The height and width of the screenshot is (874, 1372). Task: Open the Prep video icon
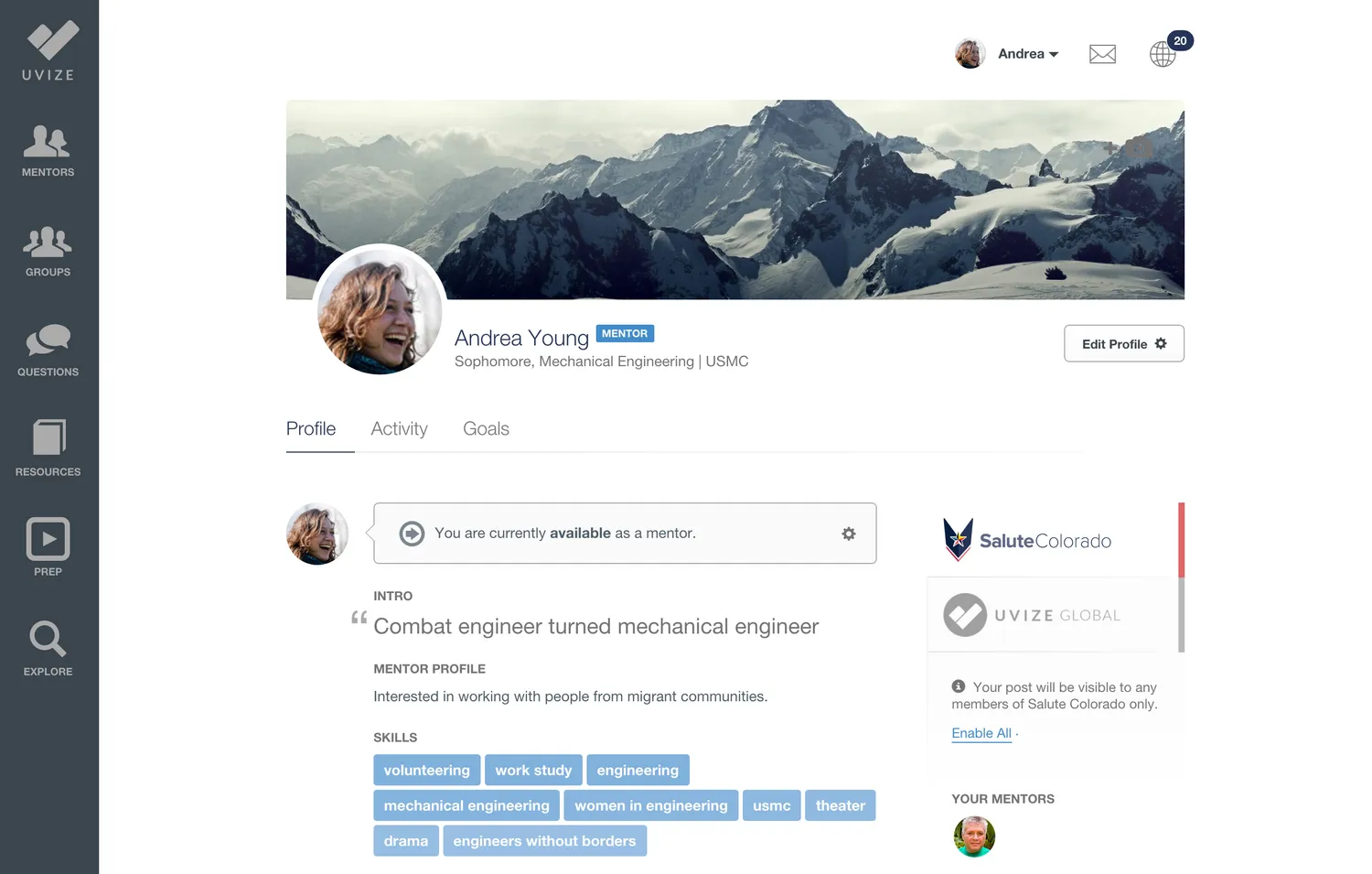48,547
